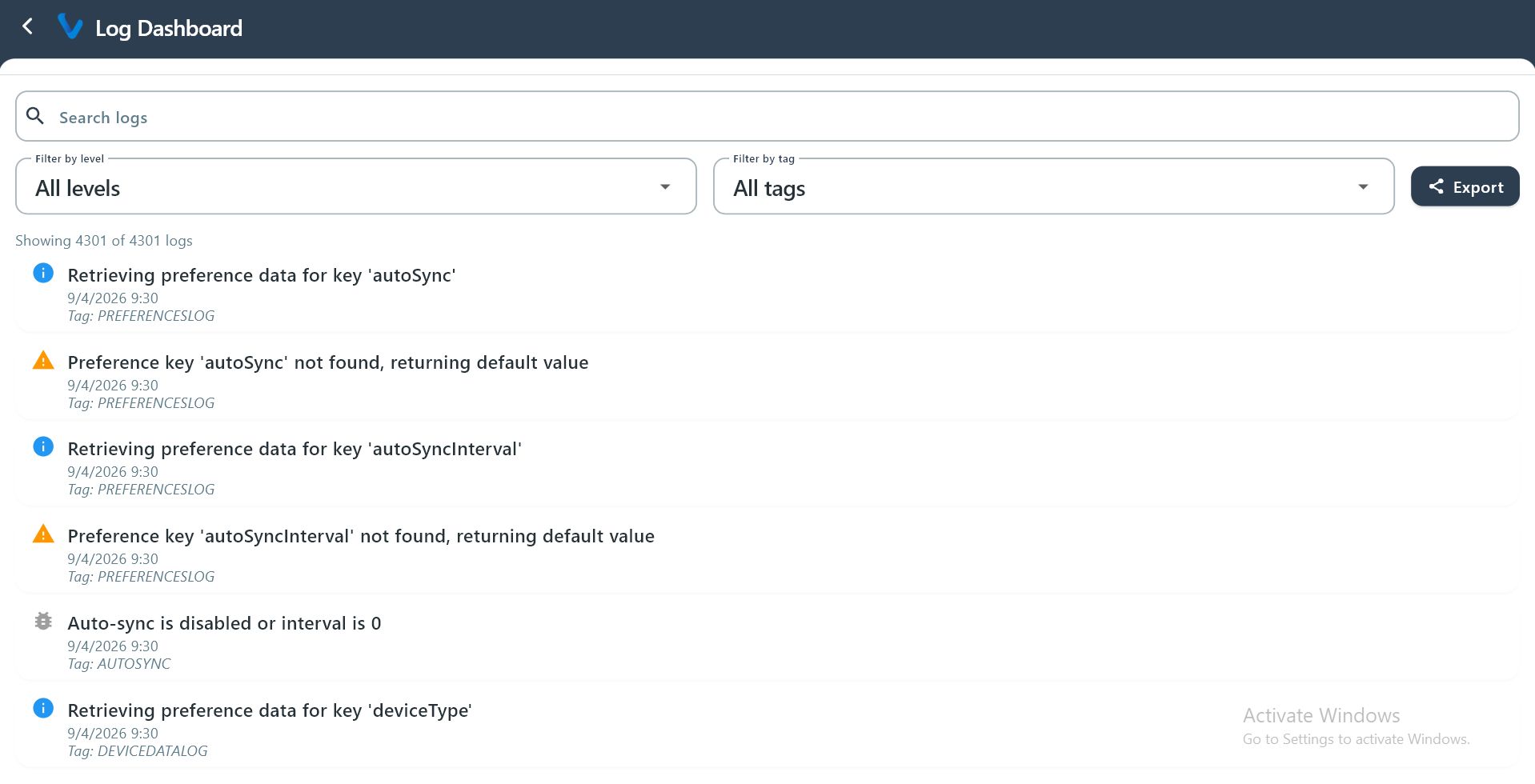
Task: Export the logs
Action: pos(1465,186)
